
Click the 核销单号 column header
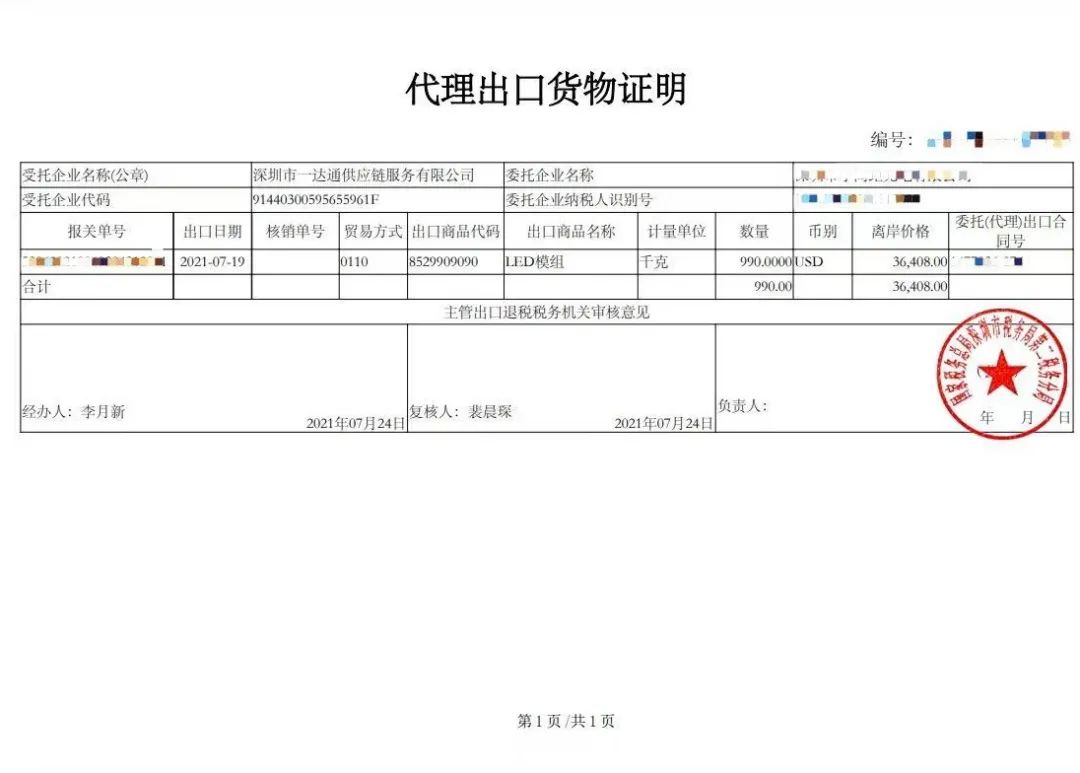point(295,231)
